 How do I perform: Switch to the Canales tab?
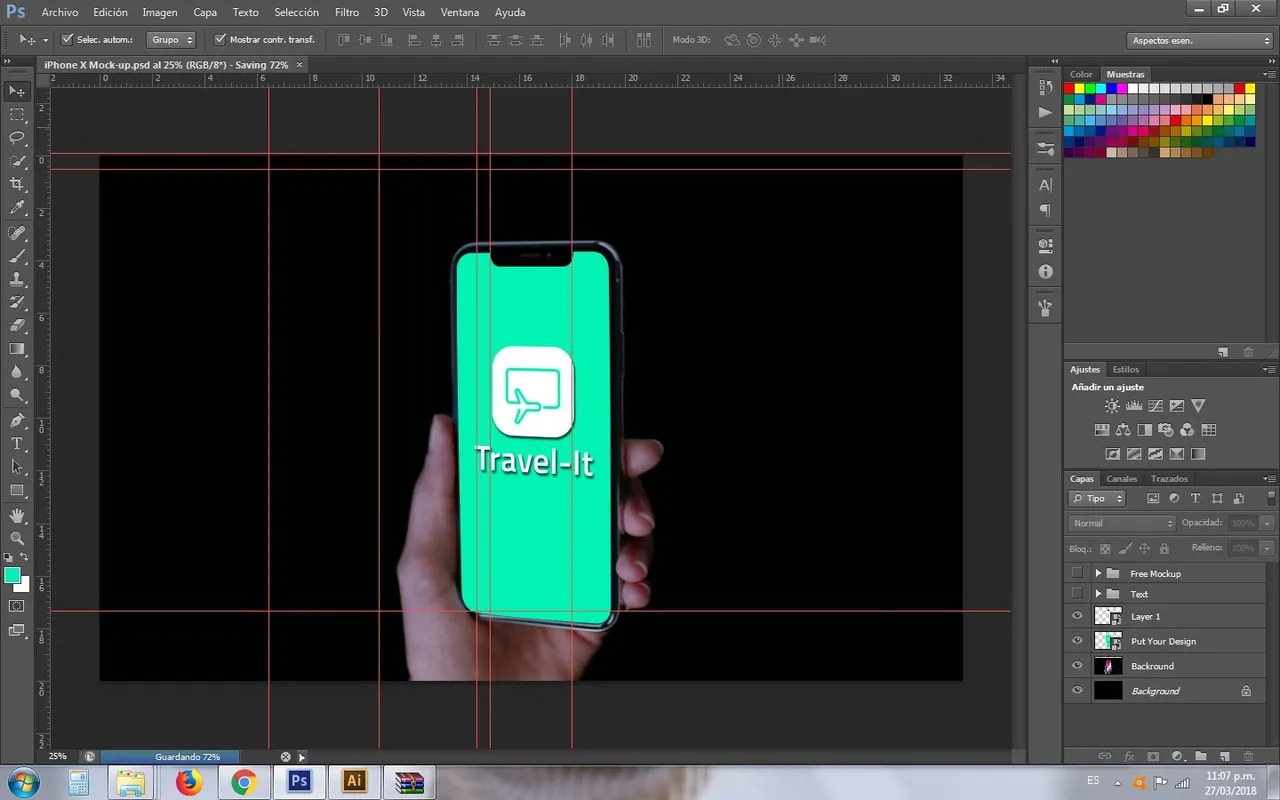(x=1122, y=479)
